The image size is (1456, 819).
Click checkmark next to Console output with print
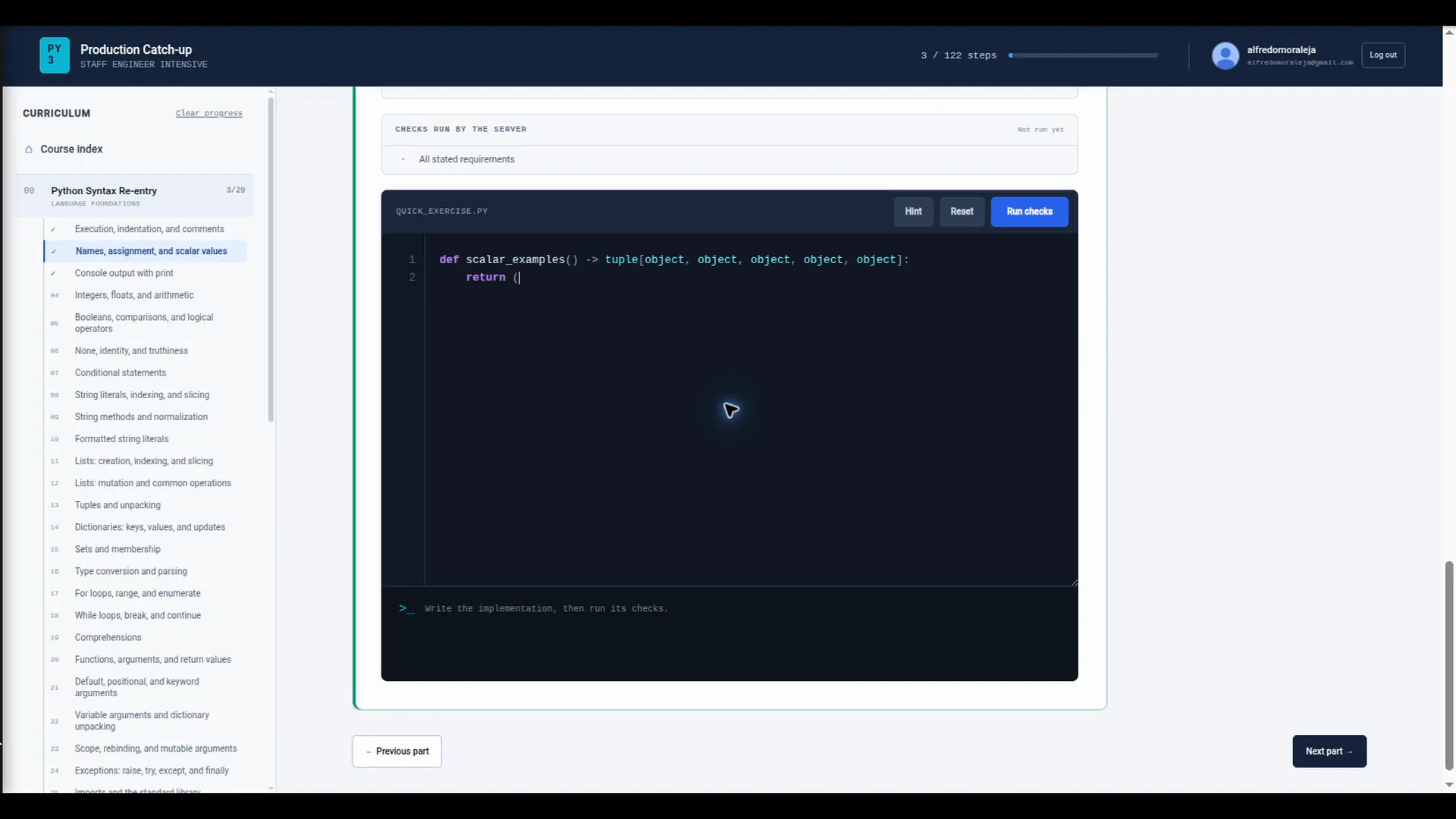point(53,273)
